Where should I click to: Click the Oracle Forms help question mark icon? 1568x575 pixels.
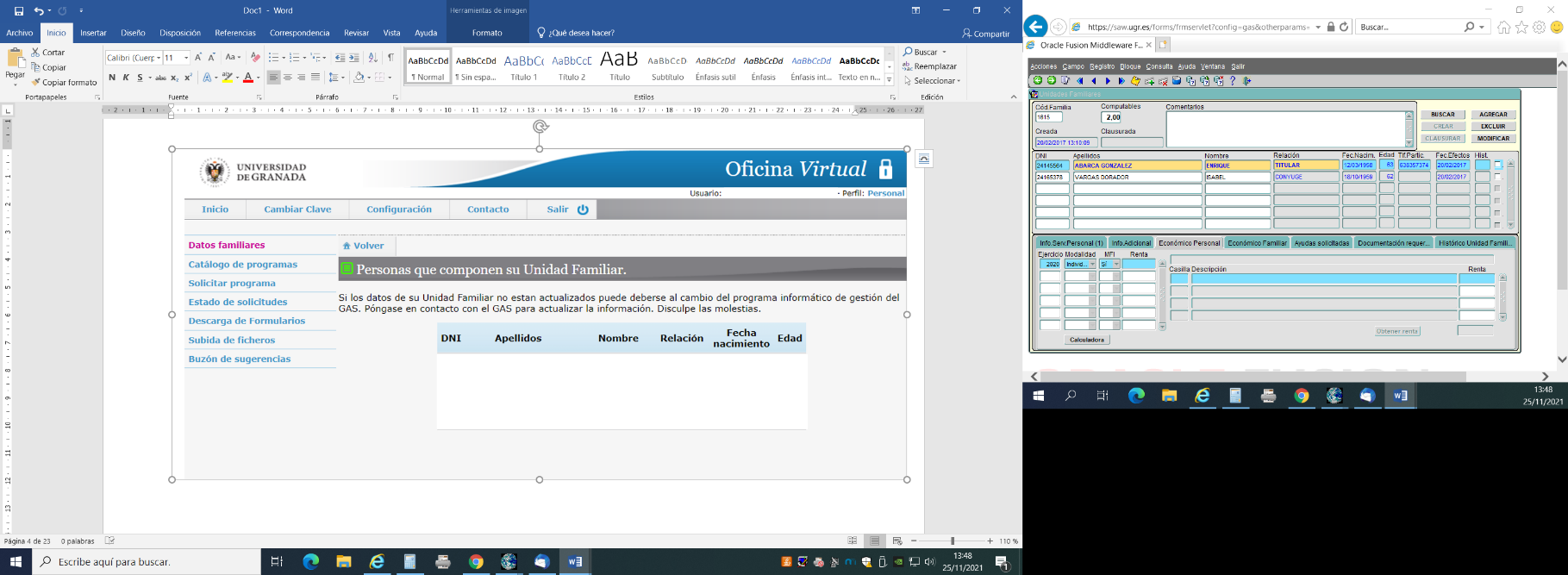coord(1233,81)
